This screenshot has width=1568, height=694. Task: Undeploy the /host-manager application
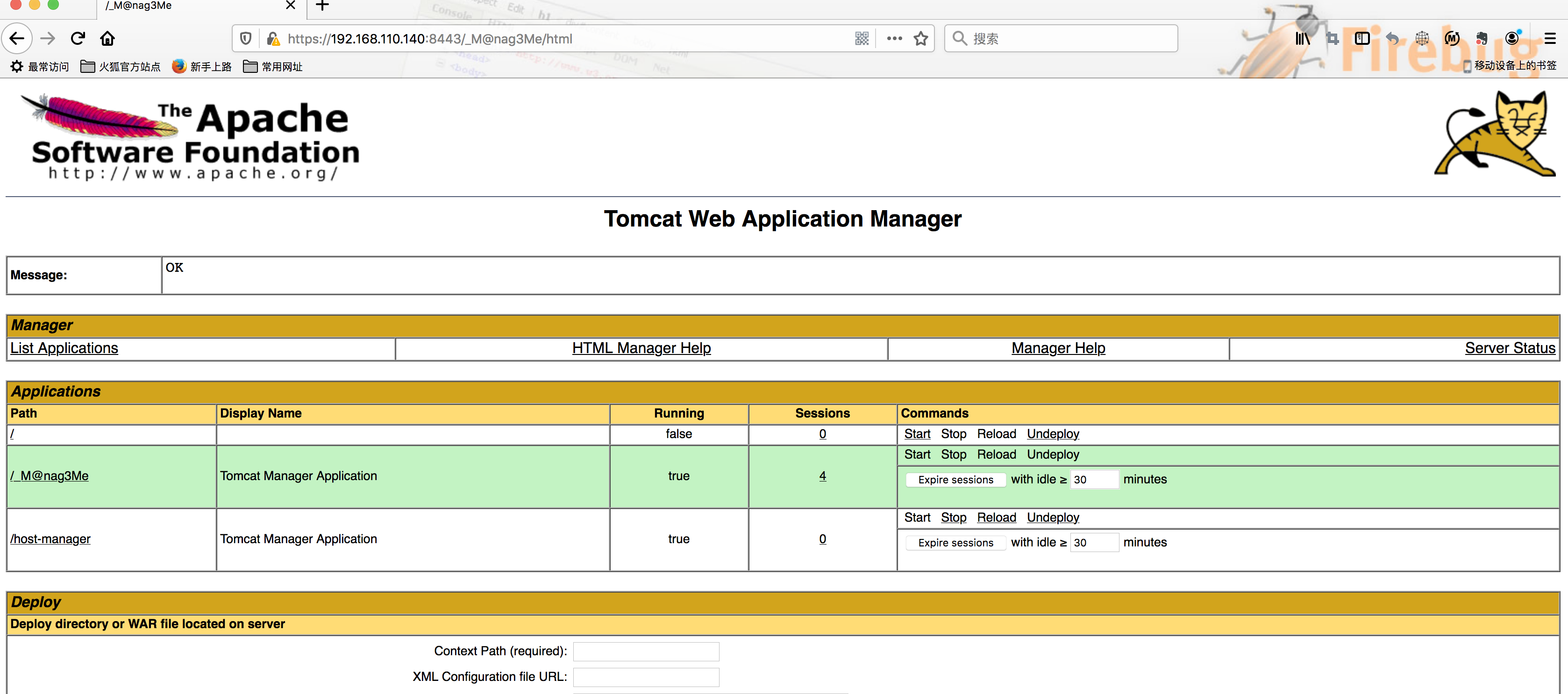(1053, 517)
